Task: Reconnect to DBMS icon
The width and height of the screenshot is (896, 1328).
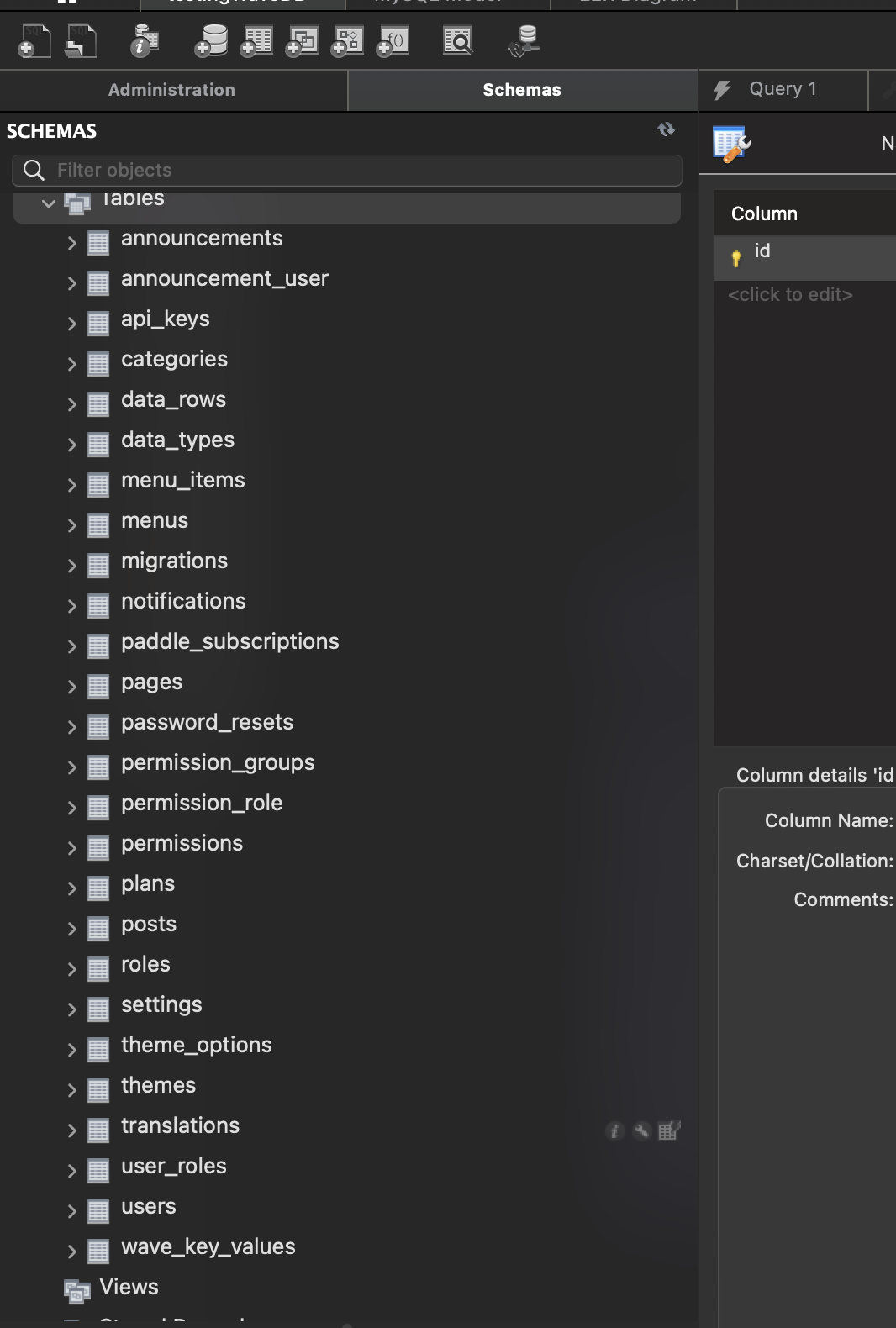Action: coord(524,40)
